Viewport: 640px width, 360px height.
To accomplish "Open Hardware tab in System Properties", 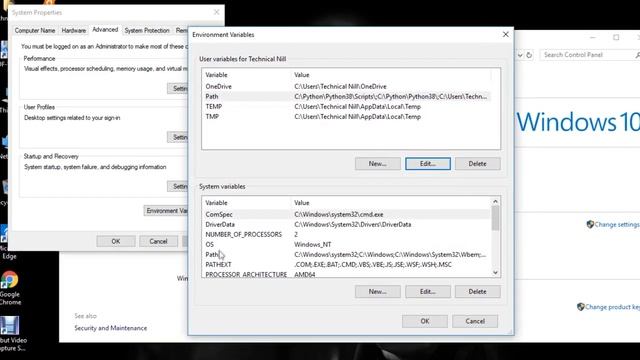I will [74, 31].
